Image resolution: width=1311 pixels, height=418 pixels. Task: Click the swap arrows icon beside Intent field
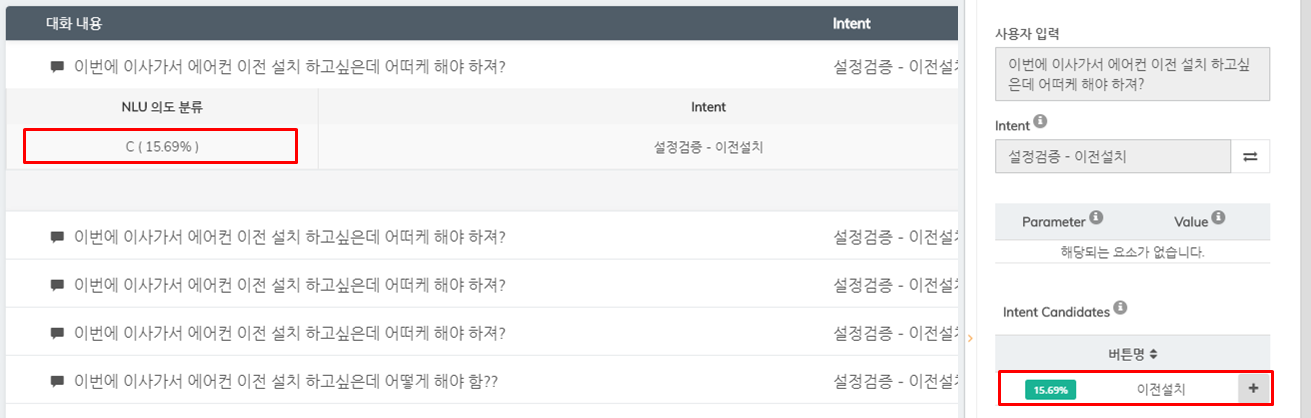point(1250,157)
